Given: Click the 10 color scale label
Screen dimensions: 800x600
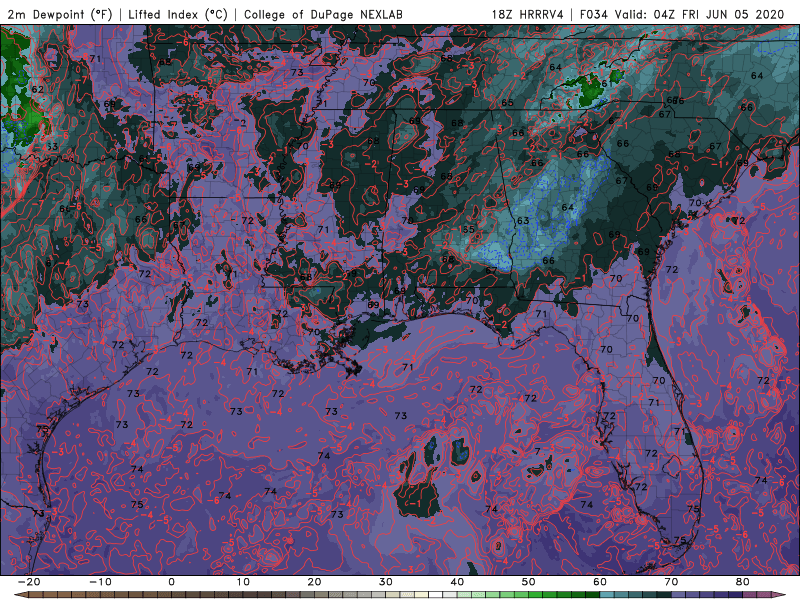Looking at the screenshot, I should (x=243, y=582).
